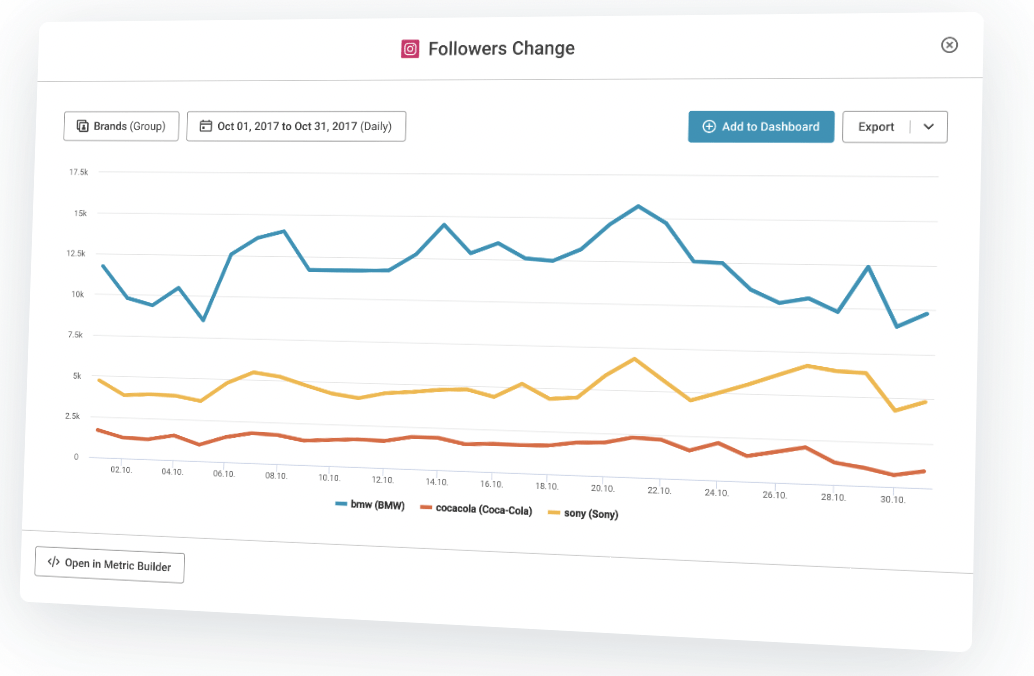Click the 30.10. x-axis date label
The height and width of the screenshot is (676, 1034).
pos(893,499)
